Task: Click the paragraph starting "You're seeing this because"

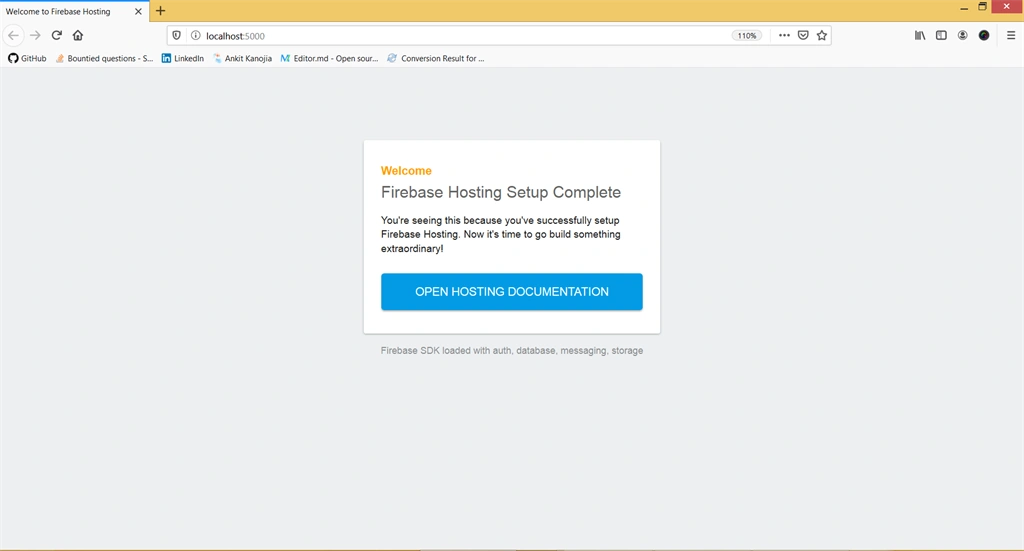Action: [x=501, y=234]
